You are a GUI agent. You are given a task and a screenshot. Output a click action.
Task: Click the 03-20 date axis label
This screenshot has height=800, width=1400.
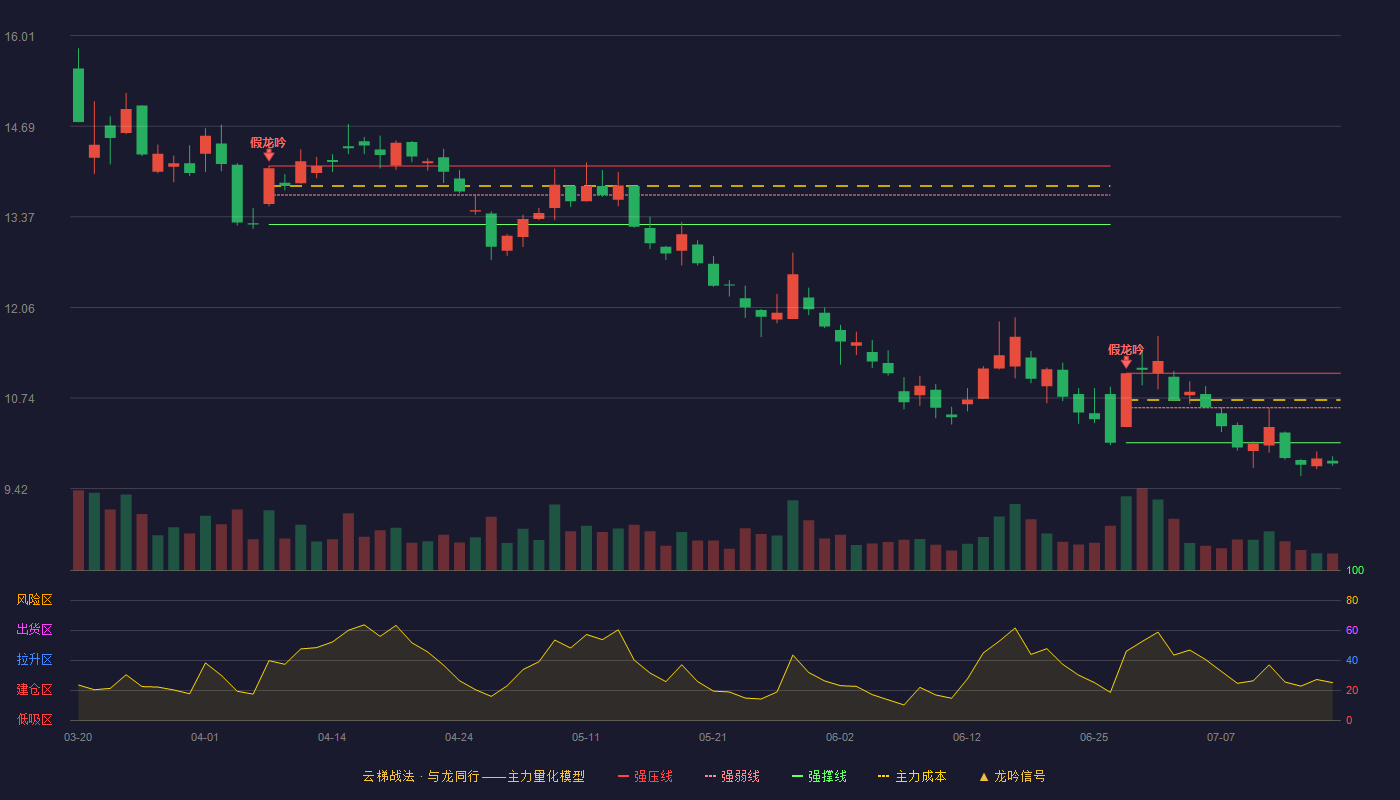coord(78,737)
